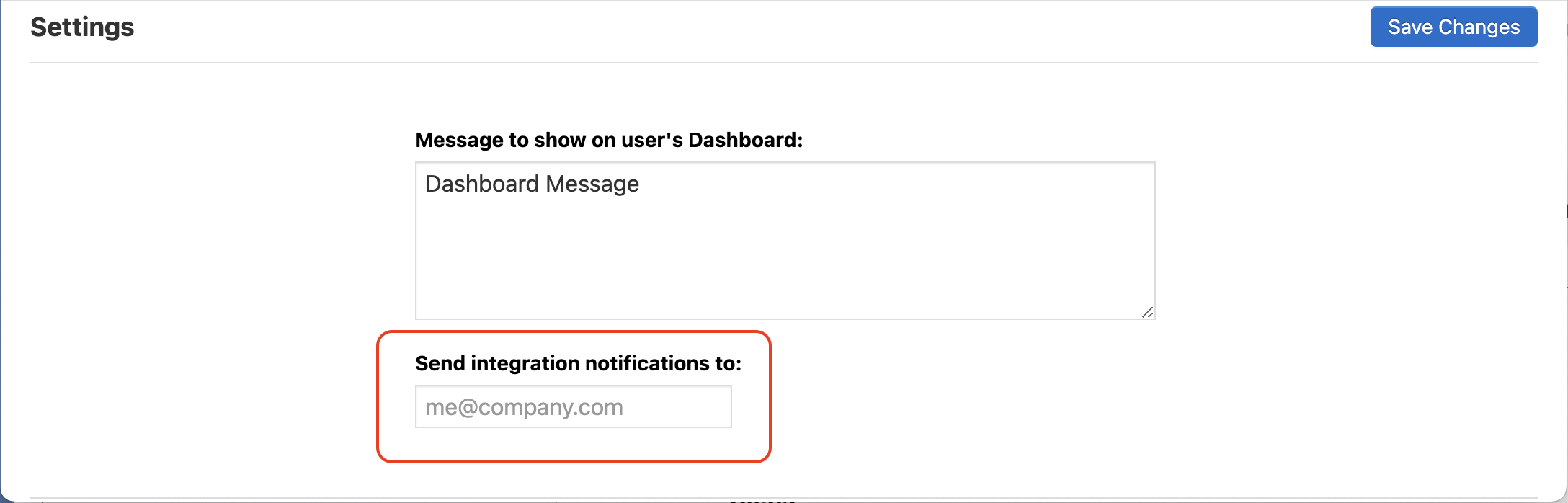Click the "Message to show on user's Dashboard:" label
Screen dimensions: 1568x503
pyautogui.click(x=609, y=140)
